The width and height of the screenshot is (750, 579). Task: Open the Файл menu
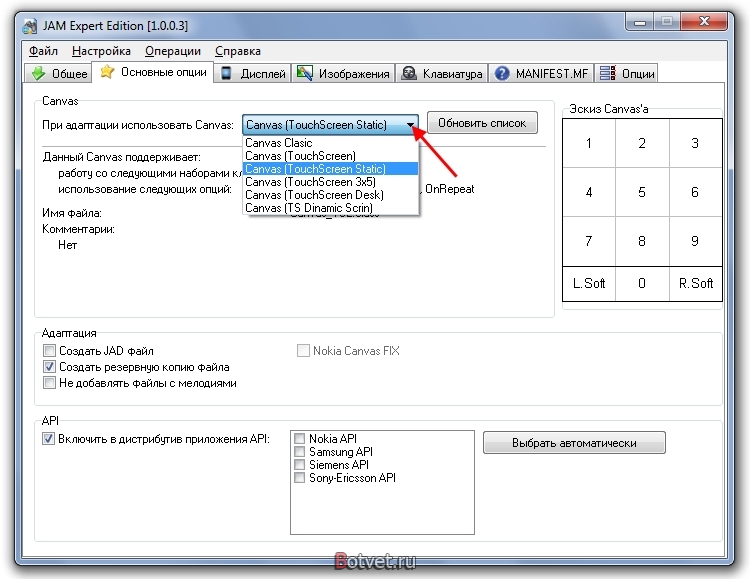coord(43,51)
